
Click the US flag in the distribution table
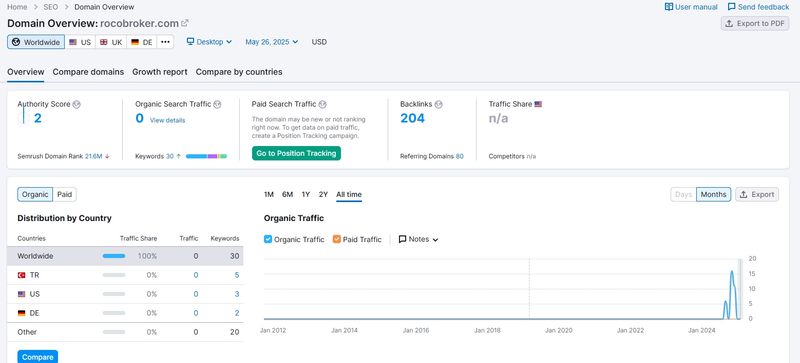[x=21, y=294]
